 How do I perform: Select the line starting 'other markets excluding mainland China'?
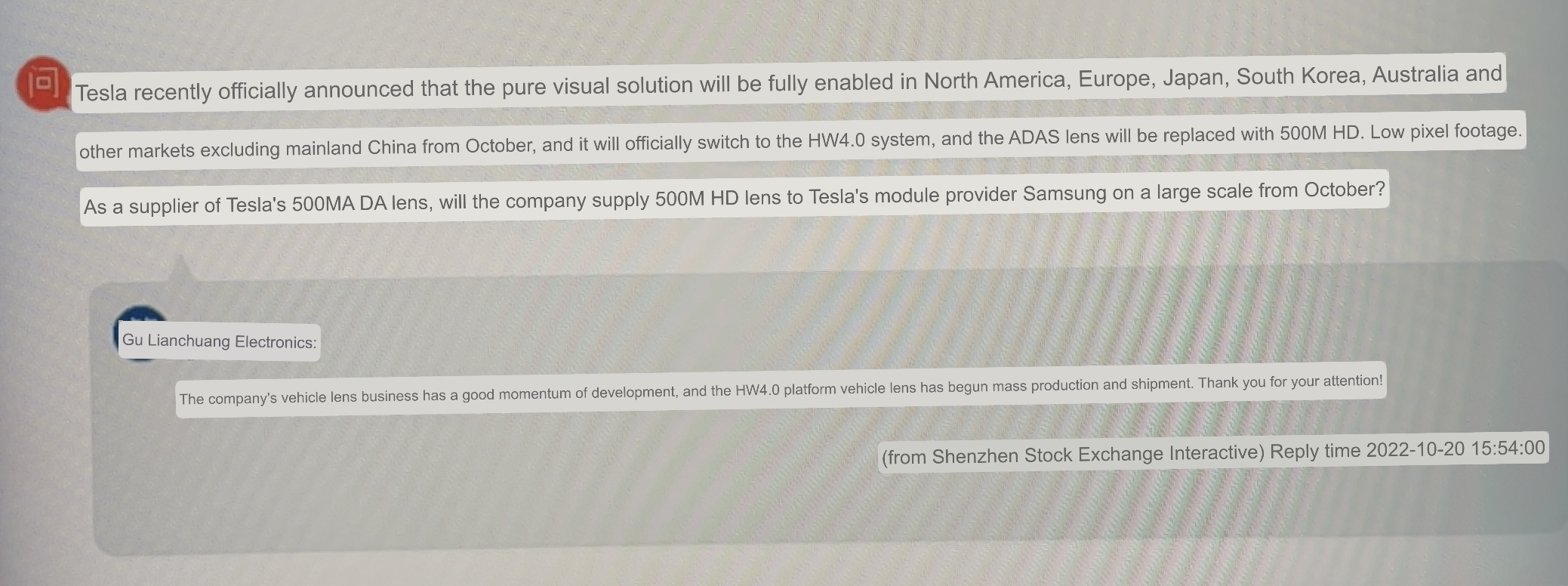(x=800, y=140)
